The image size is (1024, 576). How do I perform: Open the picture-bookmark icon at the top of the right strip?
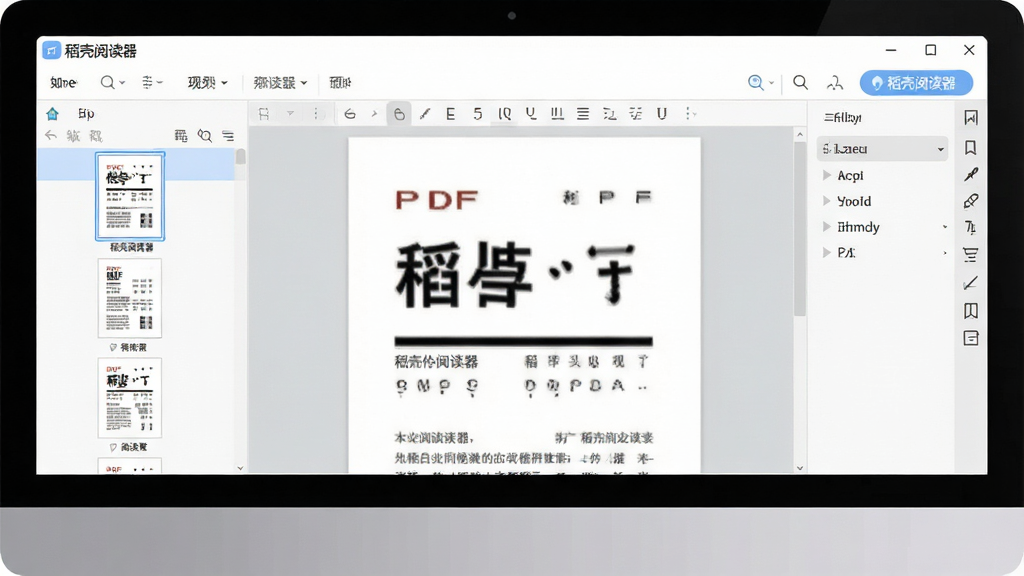[x=971, y=118]
